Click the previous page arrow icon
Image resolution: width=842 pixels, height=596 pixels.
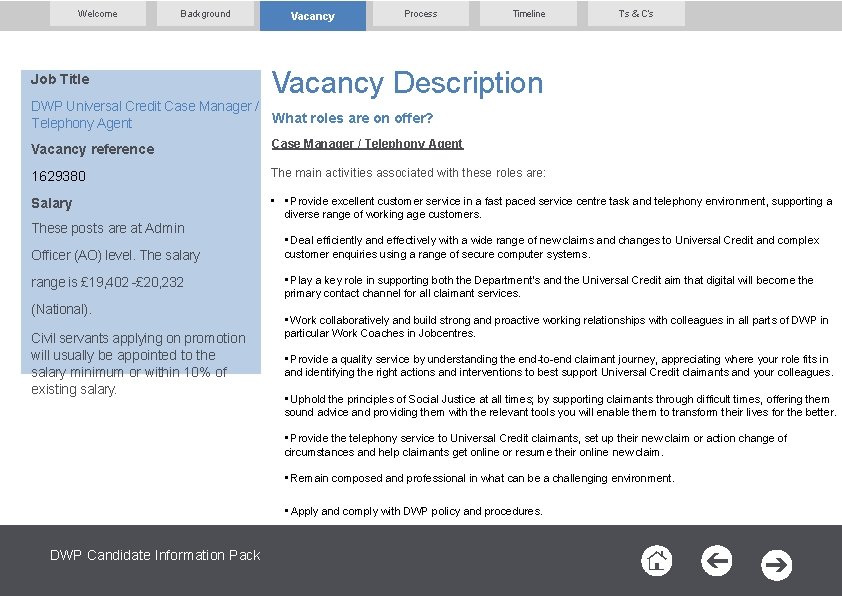tap(716, 561)
